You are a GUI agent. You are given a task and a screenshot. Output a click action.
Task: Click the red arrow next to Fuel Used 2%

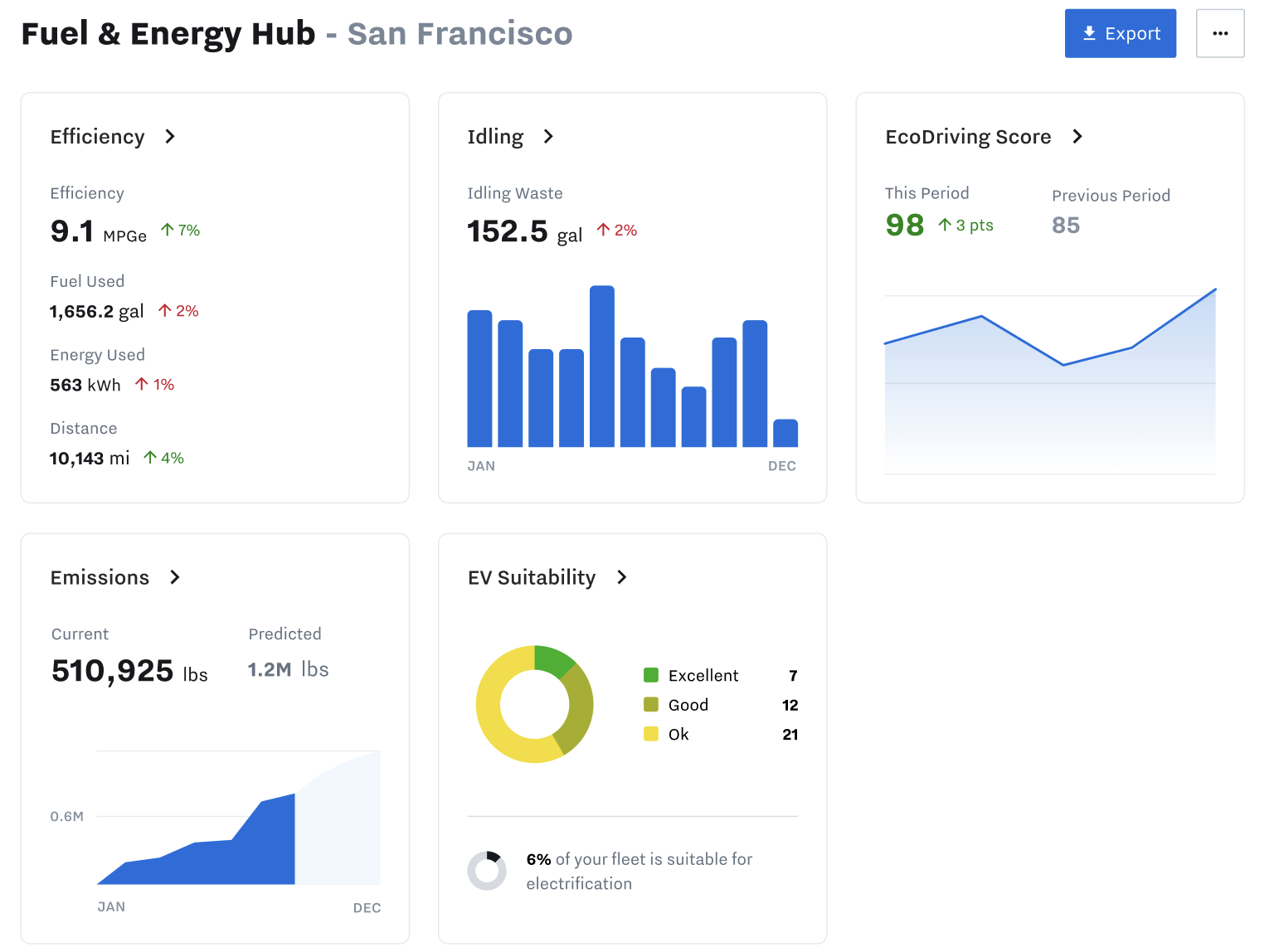165,310
